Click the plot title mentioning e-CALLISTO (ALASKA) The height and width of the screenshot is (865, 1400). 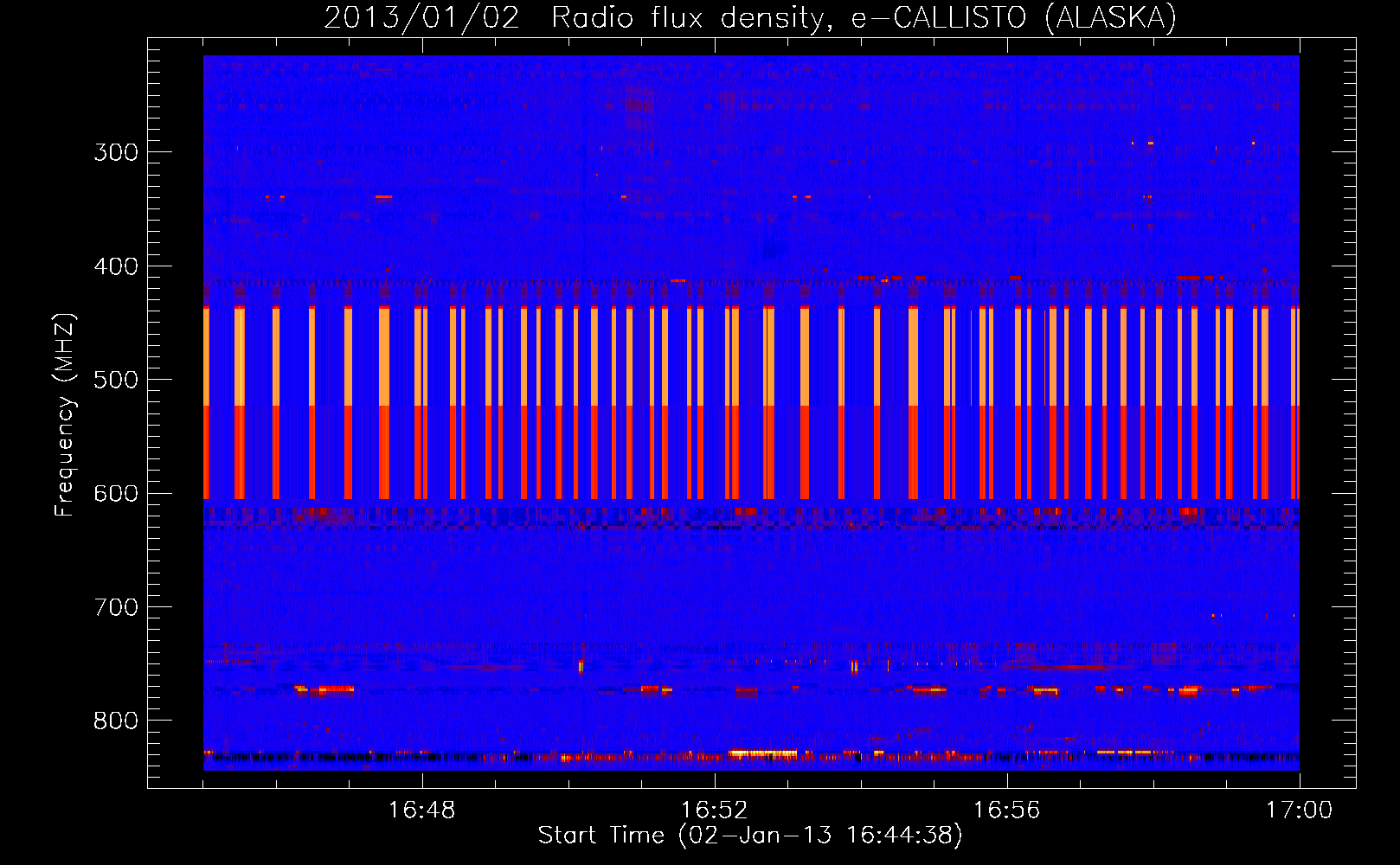[750, 18]
